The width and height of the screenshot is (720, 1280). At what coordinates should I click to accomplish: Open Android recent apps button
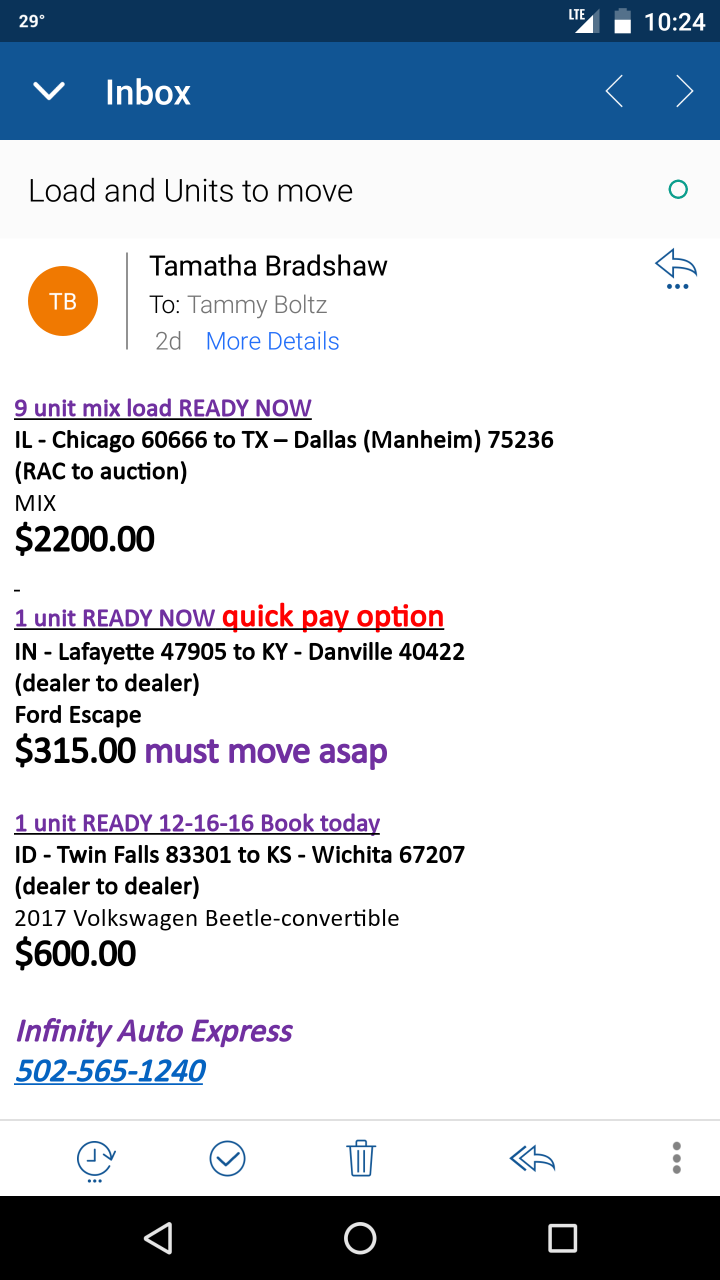pyautogui.click(x=562, y=1238)
